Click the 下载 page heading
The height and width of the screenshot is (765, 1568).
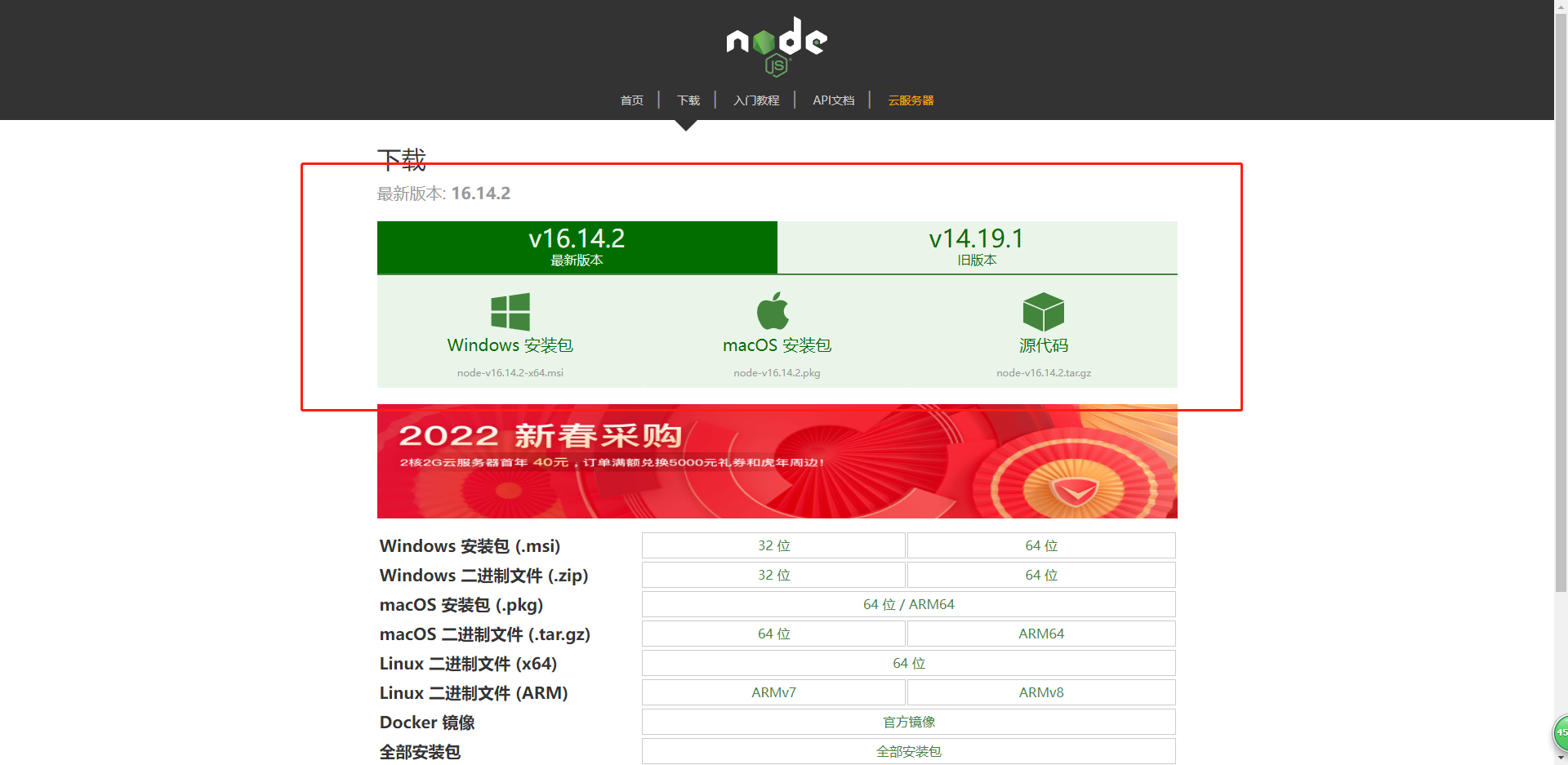[402, 159]
